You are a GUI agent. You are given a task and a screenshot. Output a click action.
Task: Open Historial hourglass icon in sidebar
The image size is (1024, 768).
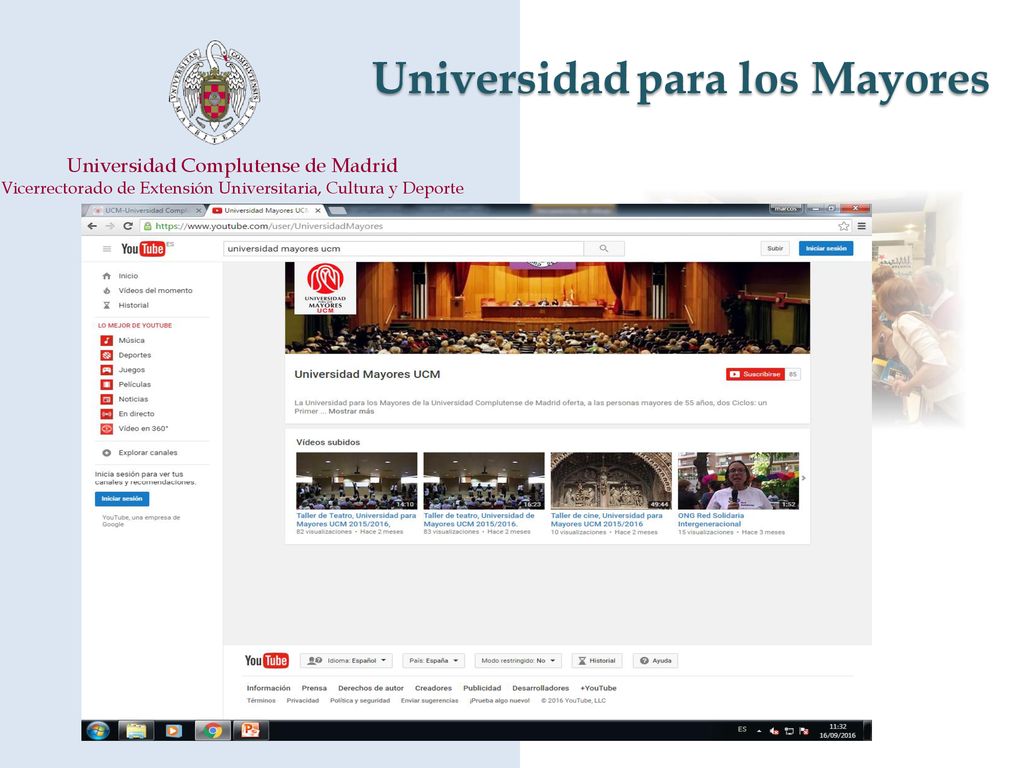pyautogui.click(x=106, y=306)
